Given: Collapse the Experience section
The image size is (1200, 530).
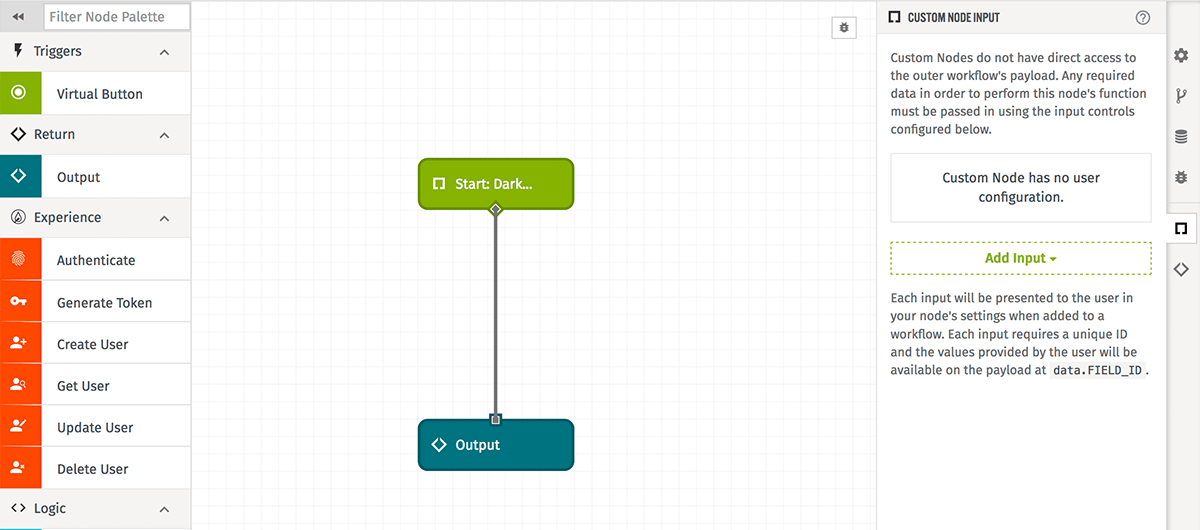Looking at the screenshot, I should (x=164, y=218).
